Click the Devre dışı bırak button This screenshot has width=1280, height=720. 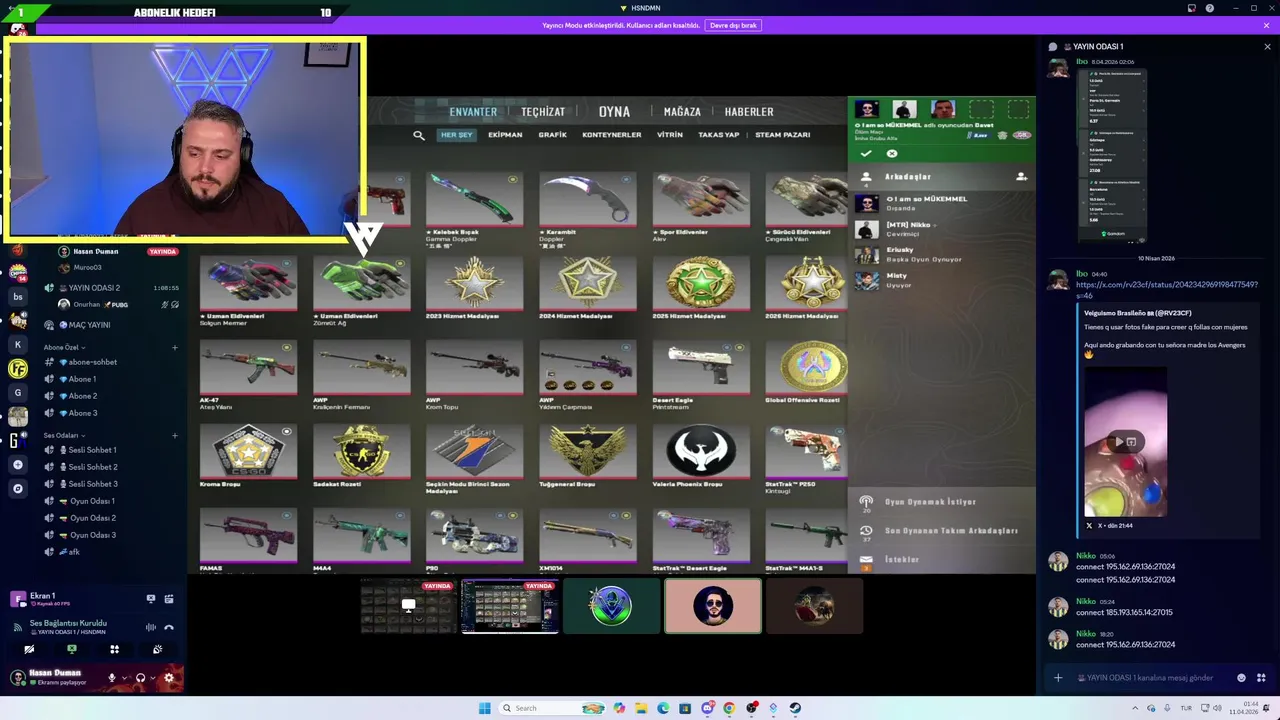[733, 25]
